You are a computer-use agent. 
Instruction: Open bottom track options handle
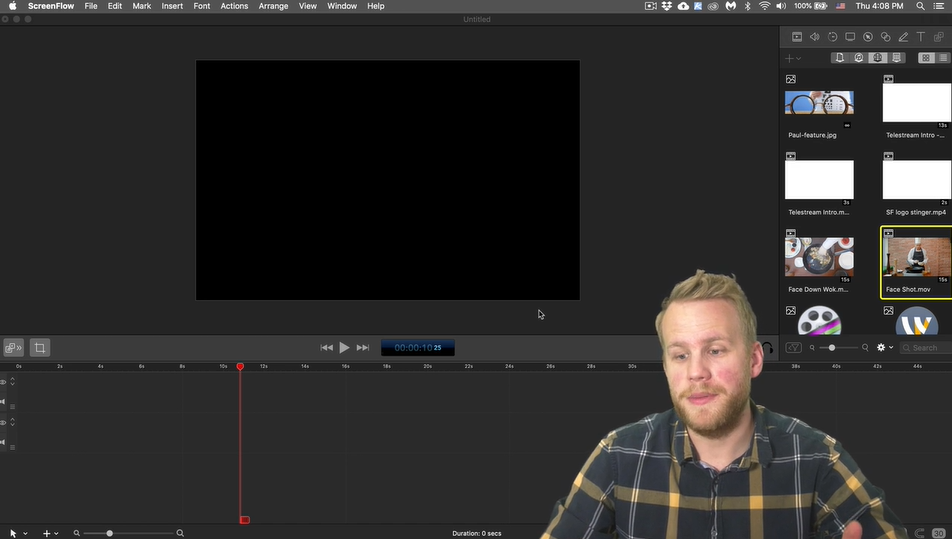[12, 447]
